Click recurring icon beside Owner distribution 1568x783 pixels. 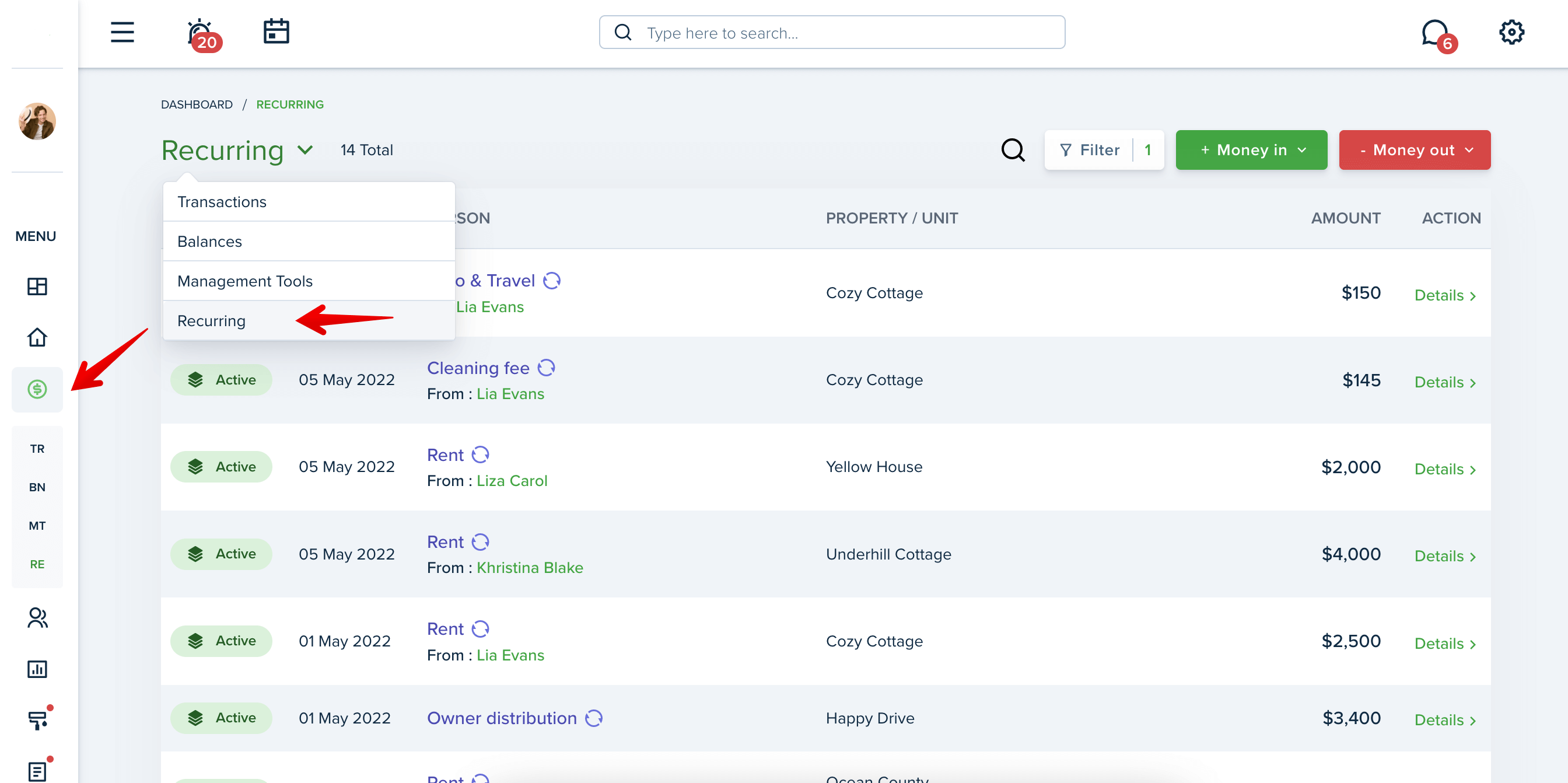[x=594, y=718]
